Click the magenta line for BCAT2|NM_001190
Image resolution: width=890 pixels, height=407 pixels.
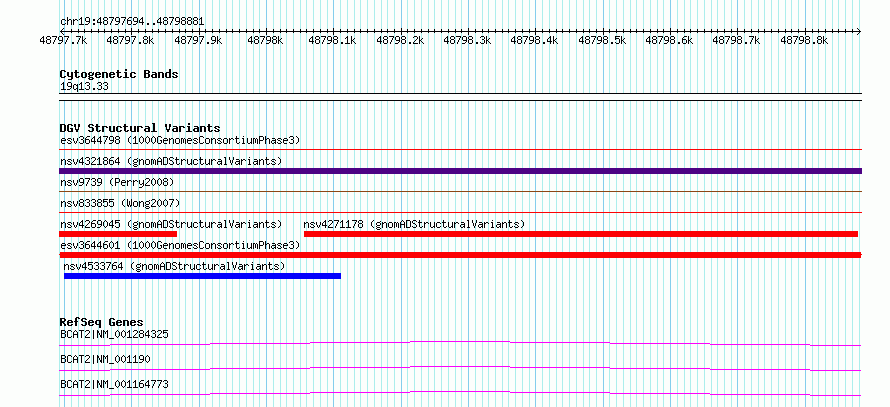coord(460,368)
